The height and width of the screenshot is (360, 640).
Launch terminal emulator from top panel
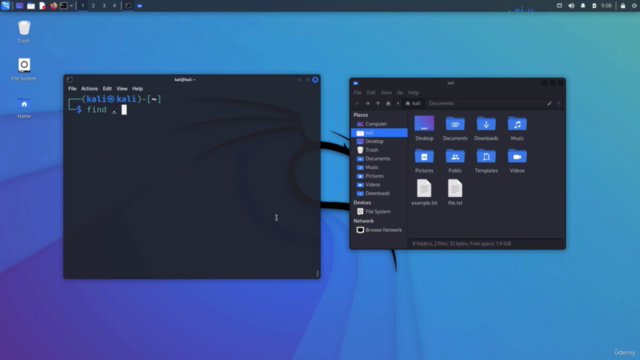click(x=64, y=6)
